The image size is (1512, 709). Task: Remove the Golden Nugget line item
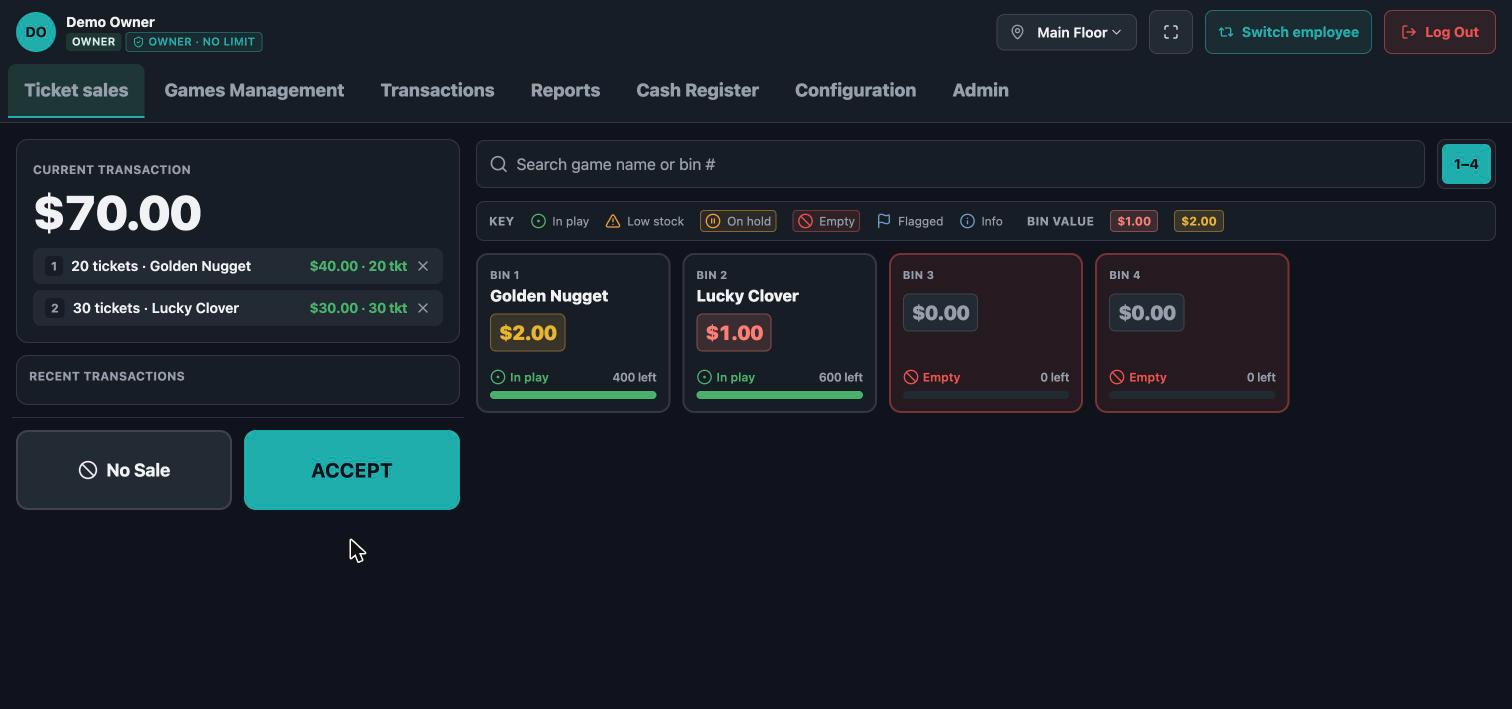[423, 266]
